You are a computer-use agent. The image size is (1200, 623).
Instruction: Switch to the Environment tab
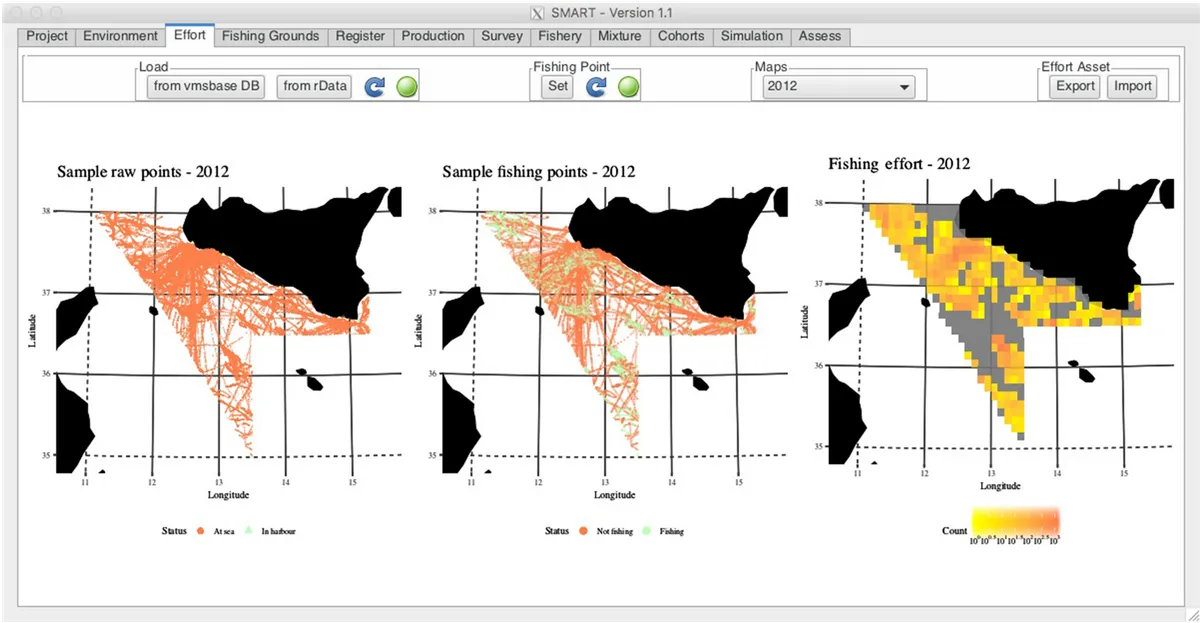pyautogui.click(x=120, y=36)
